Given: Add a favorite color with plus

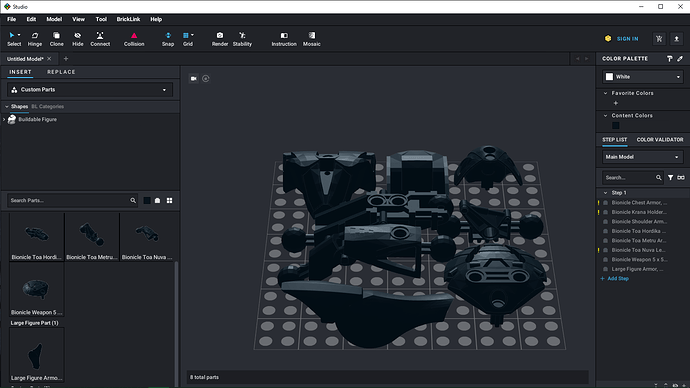Looking at the screenshot, I should [x=616, y=103].
